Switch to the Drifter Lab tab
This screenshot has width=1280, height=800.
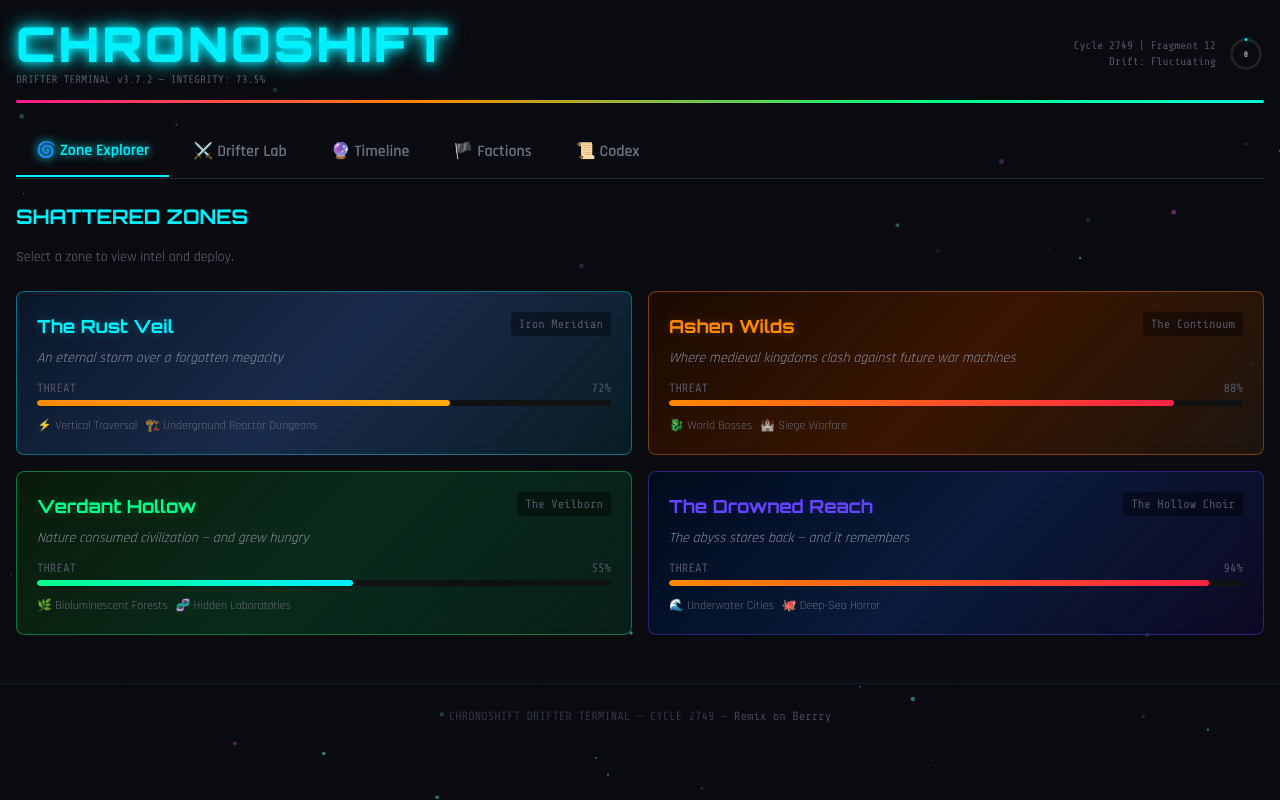(240, 151)
